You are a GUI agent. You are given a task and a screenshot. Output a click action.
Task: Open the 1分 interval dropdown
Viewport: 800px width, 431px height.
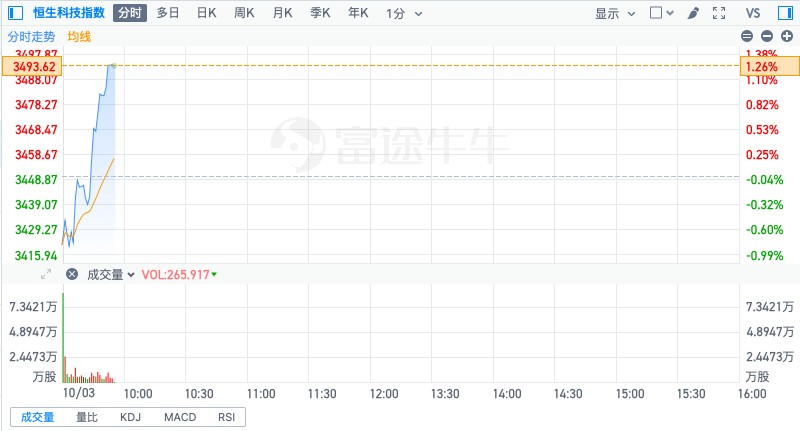(403, 13)
